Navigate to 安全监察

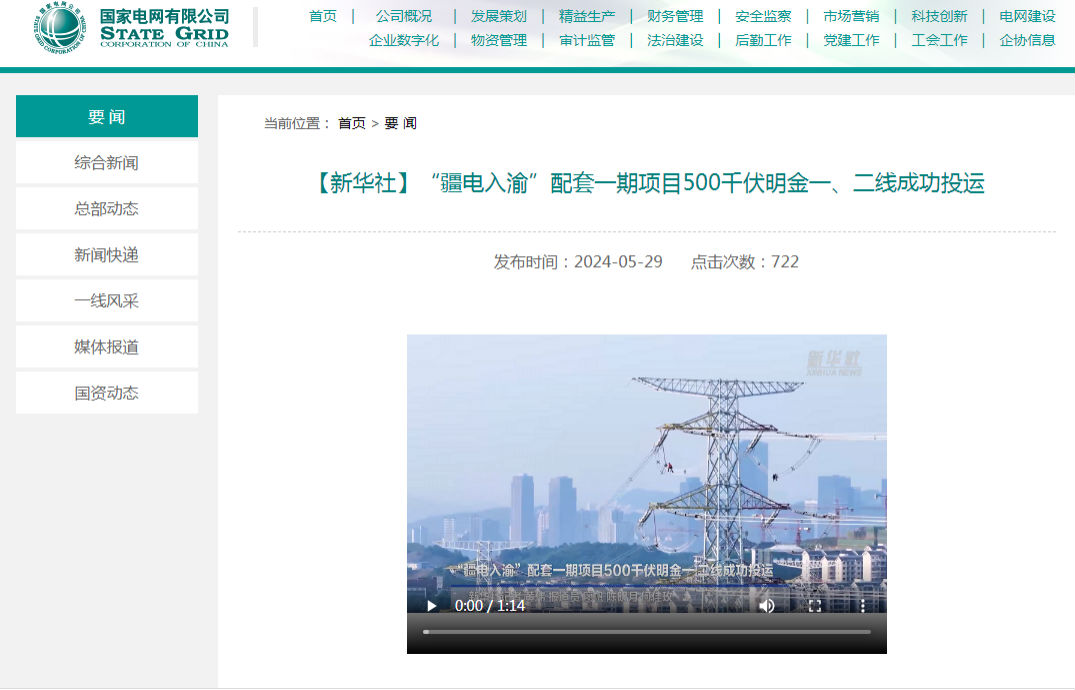(x=763, y=16)
